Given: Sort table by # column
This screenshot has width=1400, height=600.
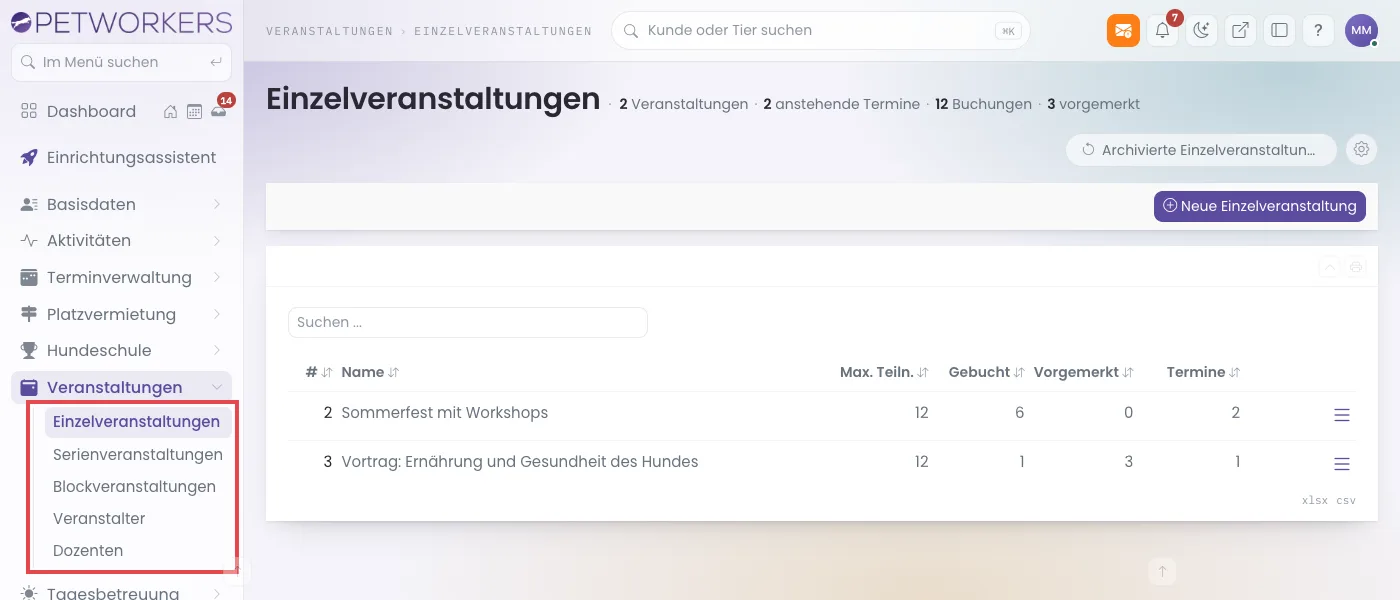Looking at the screenshot, I should coord(319,372).
